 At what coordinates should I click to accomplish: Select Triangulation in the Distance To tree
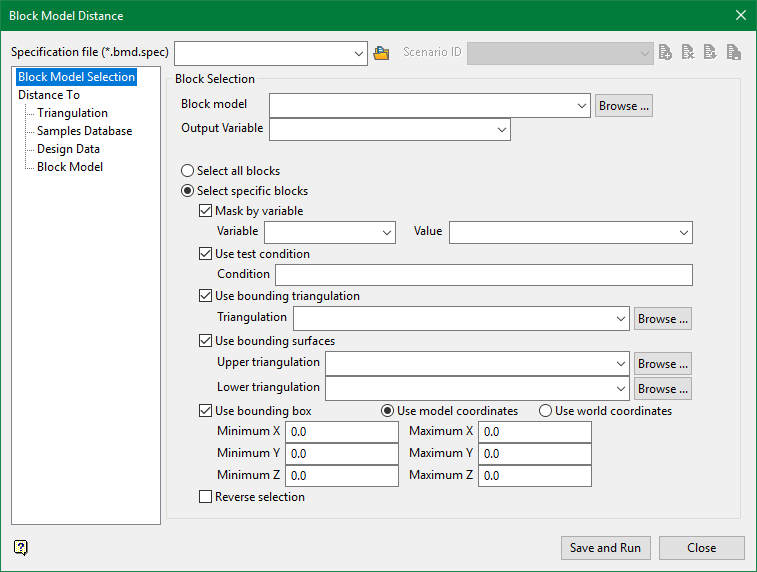pyautogui.click(x=72, y=113)
